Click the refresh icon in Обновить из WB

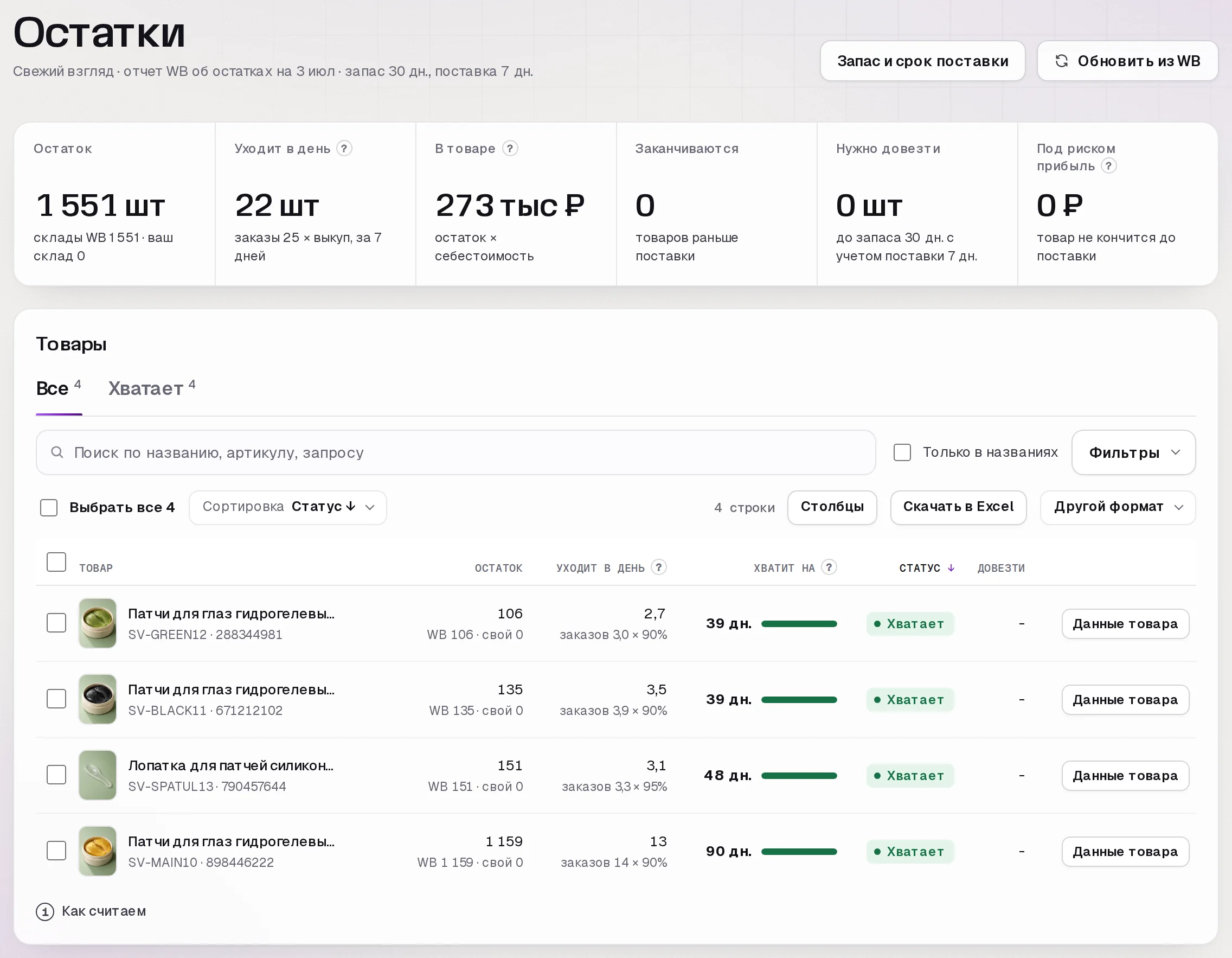[1061, 61]
